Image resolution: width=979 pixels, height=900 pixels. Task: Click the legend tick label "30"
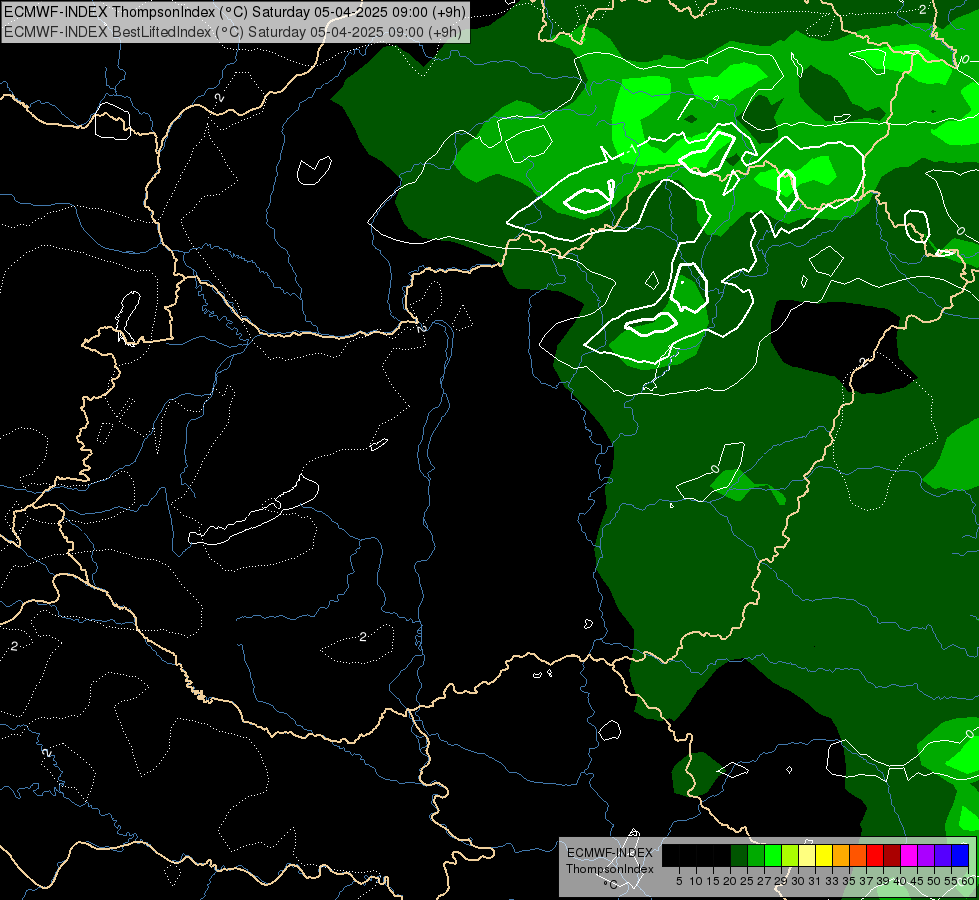[x=799, y=881]
